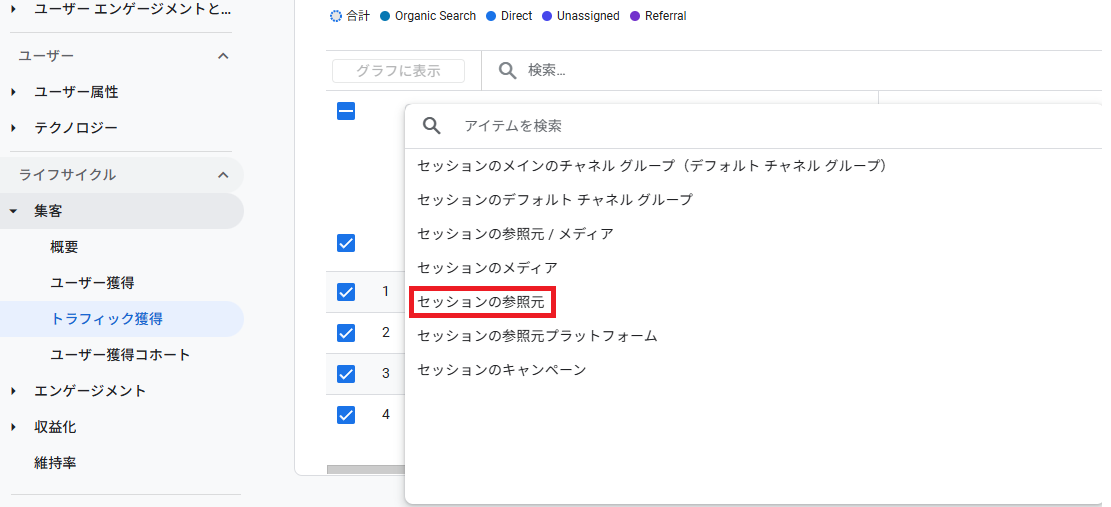Viewport: 1111px width, 507px height.
Task: Click the search magnifier icon beside 検索
Action: pyautogui.click(x=507, y=70)
